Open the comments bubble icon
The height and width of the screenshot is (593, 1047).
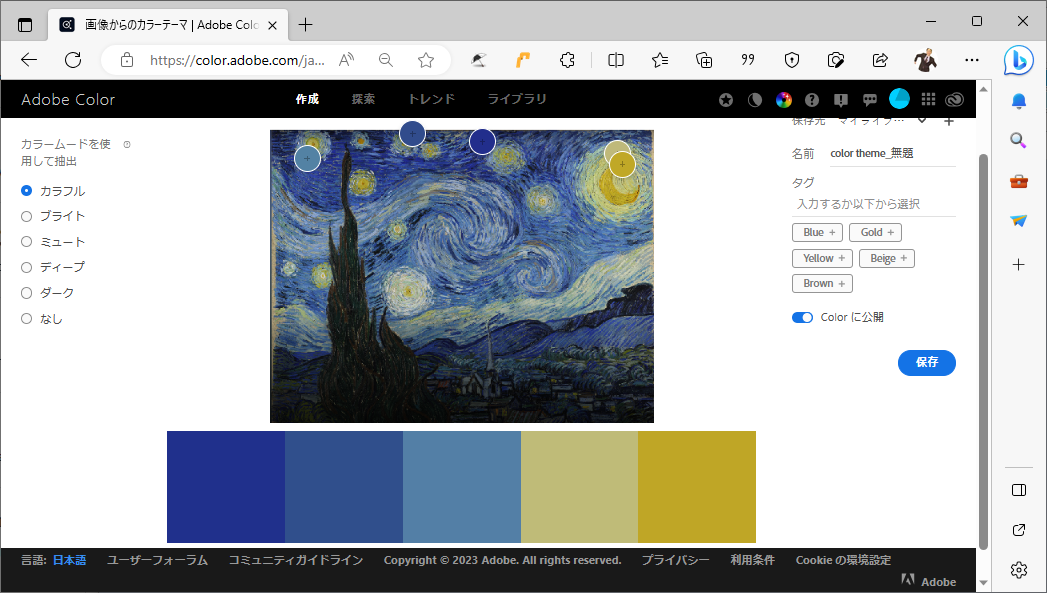tap(869, 99)
